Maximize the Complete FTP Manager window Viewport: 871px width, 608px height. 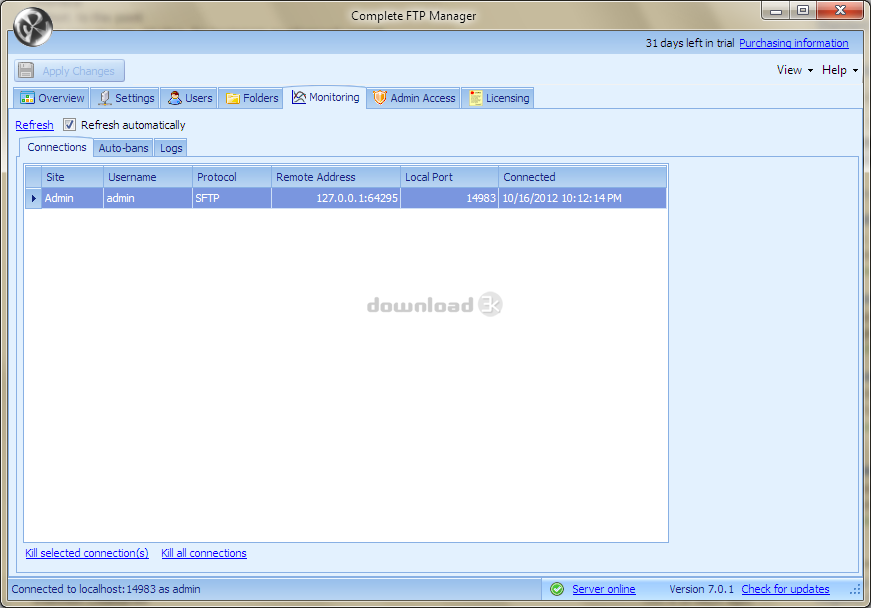pyautogui.click(x=803, y=11)
